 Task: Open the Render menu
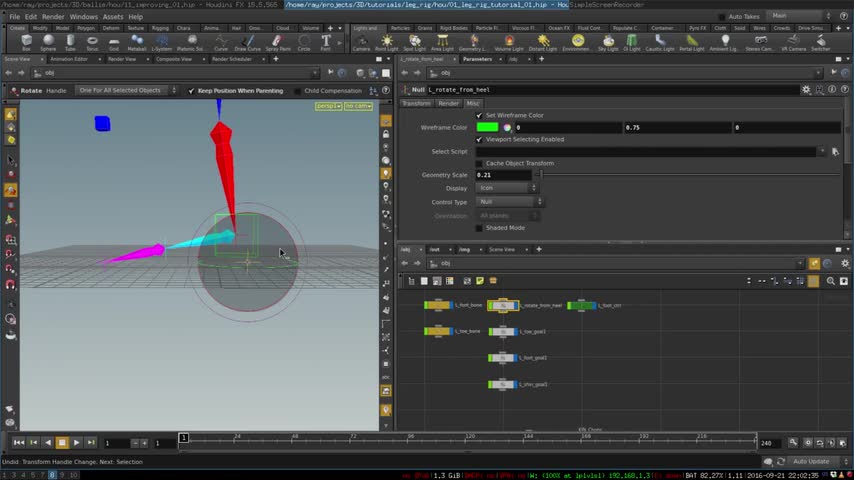click(x=52, y=17)
